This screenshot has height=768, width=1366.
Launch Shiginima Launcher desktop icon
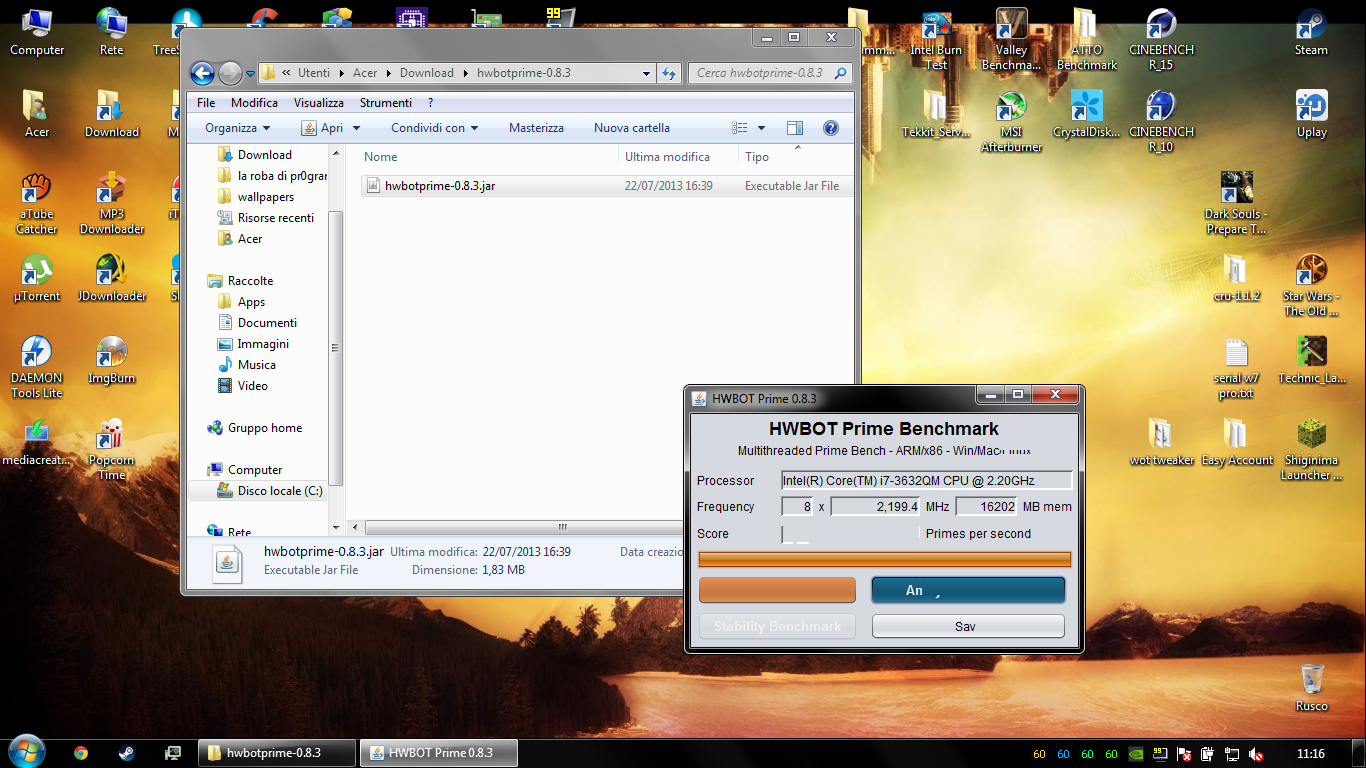[1311, 450]
